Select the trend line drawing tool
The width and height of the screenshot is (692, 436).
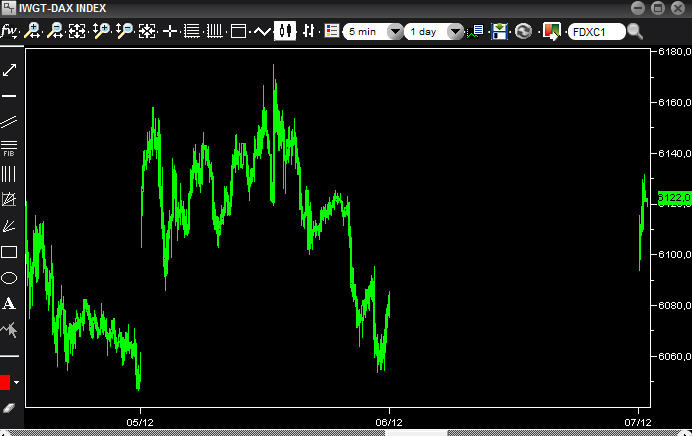9,70
